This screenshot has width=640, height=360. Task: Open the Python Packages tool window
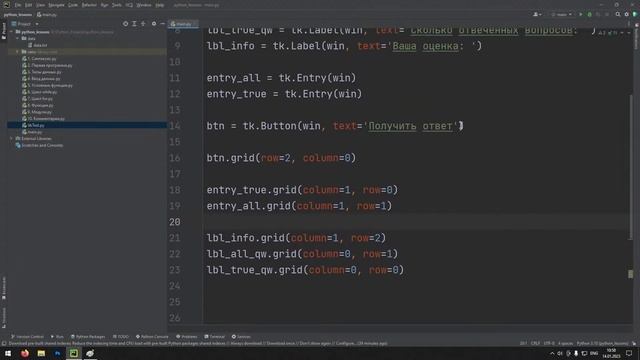coord(88,337)
